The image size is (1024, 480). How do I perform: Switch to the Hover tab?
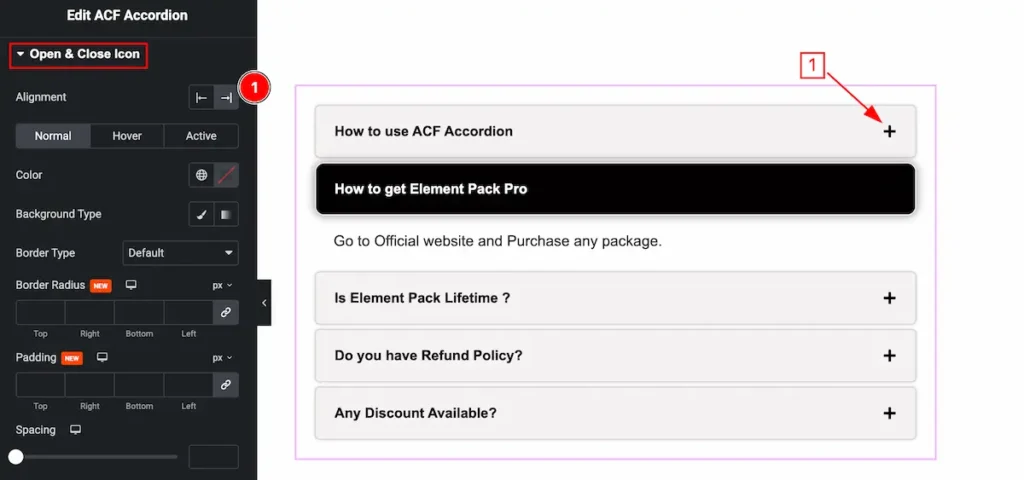pos(127,136)
